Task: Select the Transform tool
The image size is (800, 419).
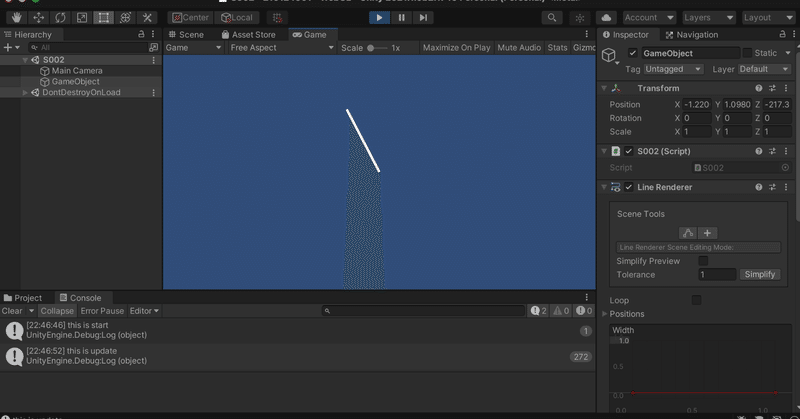Action: 126,18
